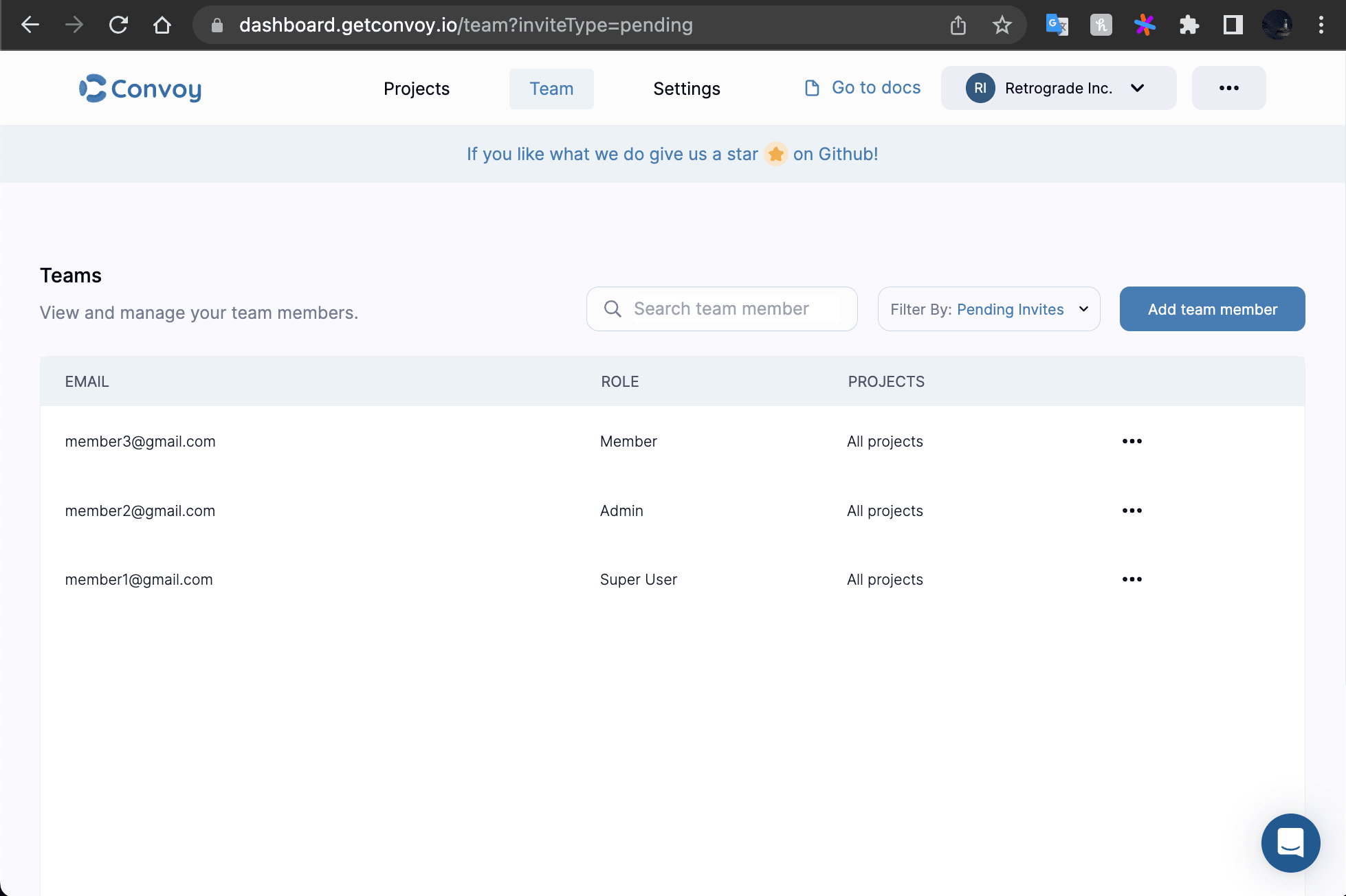
Task: Open actions menu for member3@gmail.com
Action: tap(1132, 441)
